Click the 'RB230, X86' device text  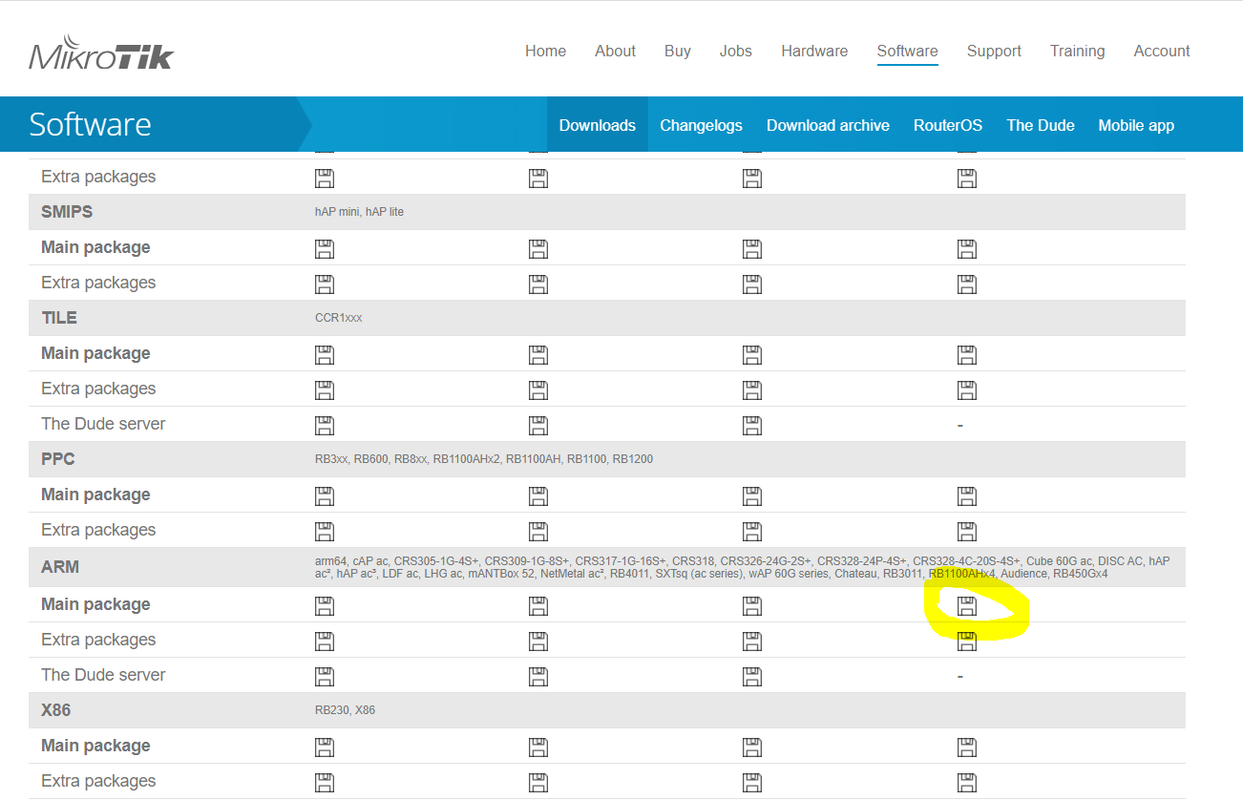click(x=345, y=710)
